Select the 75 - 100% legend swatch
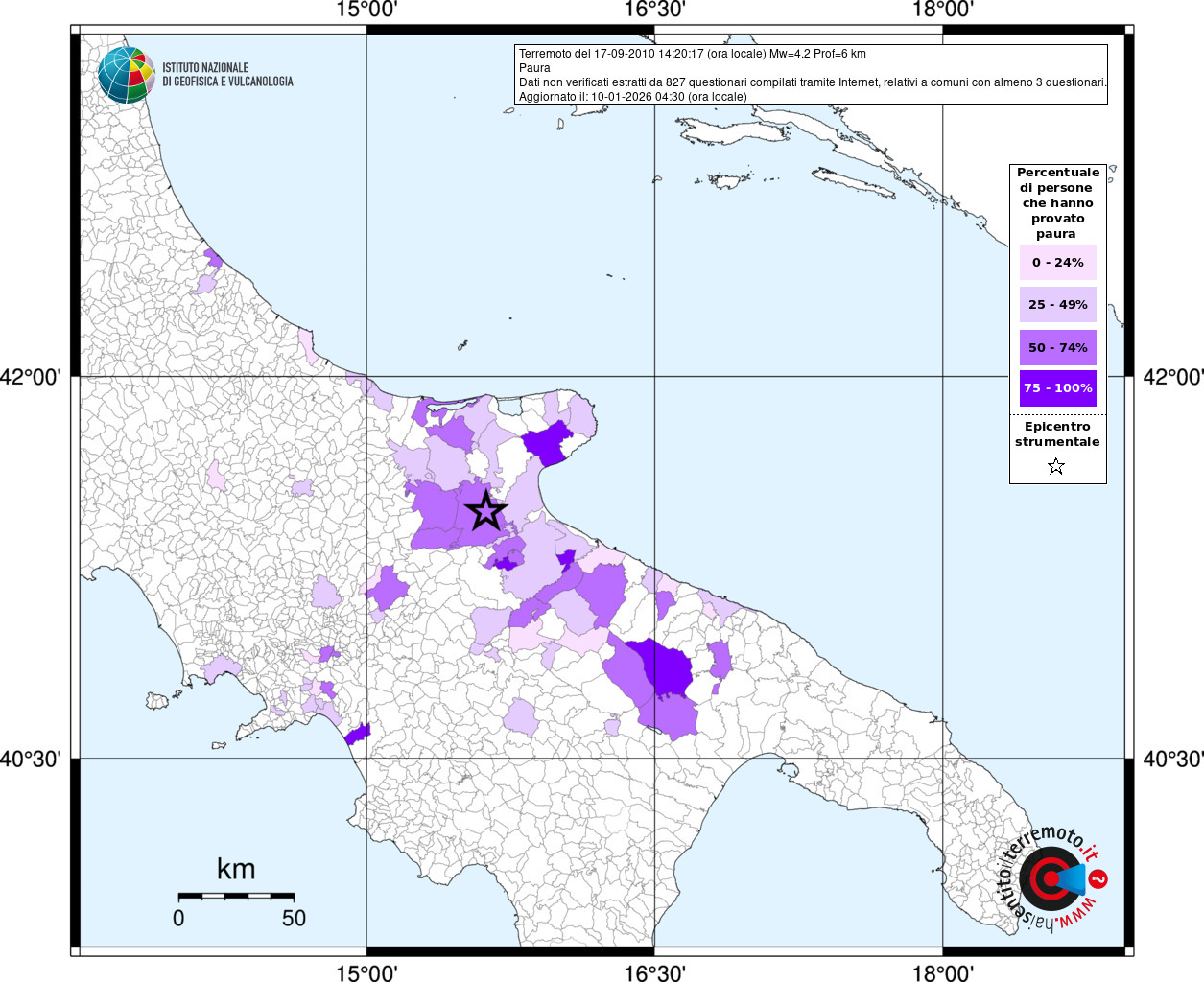The image size is (1204, 982). (1057, 388)
